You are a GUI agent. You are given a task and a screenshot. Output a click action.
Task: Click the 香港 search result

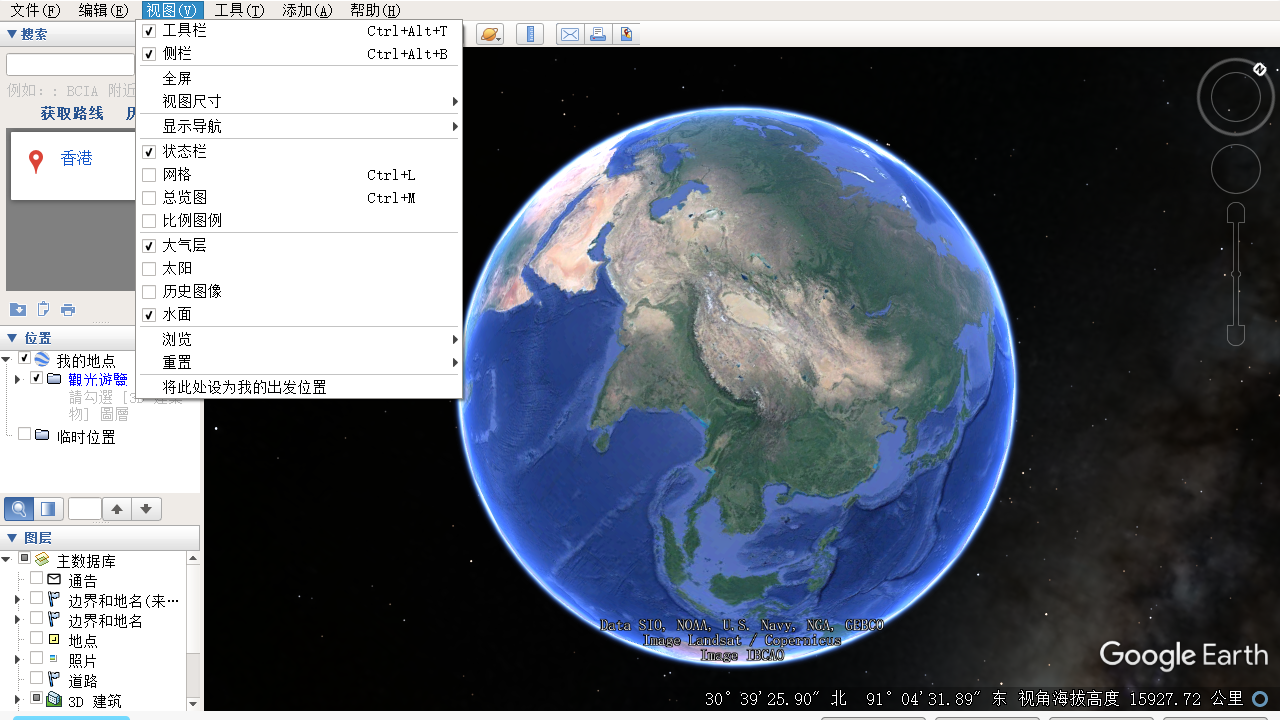tap(76, 158)
